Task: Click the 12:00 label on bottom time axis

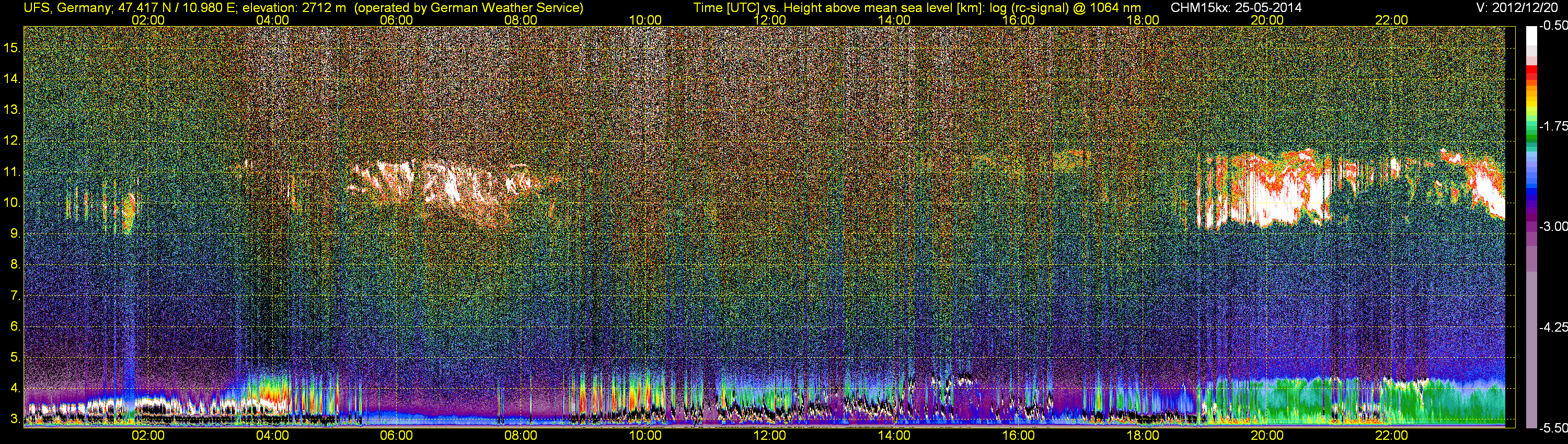Action: pos(769,436)
